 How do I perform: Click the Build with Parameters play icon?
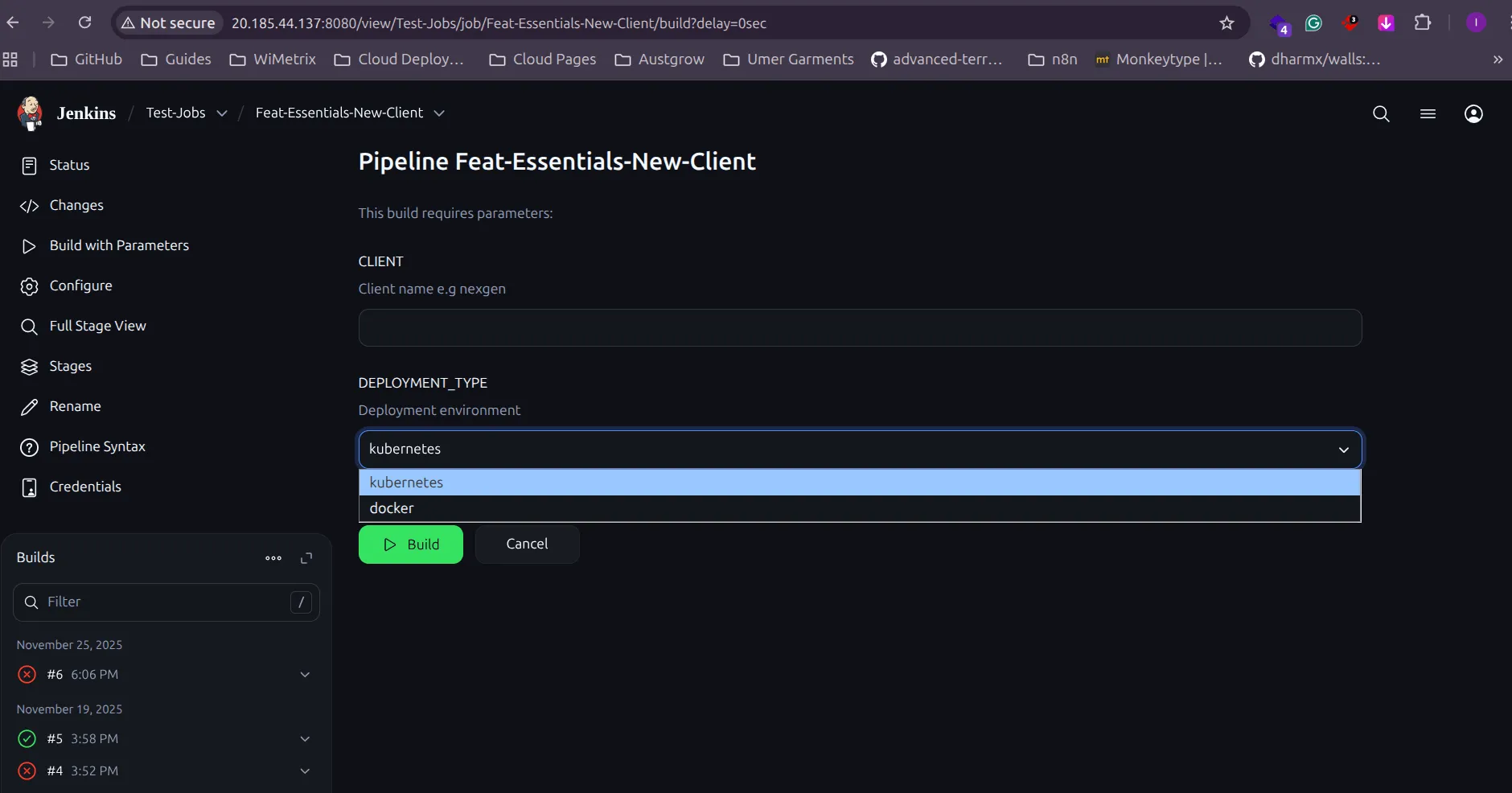pos(28,246)
